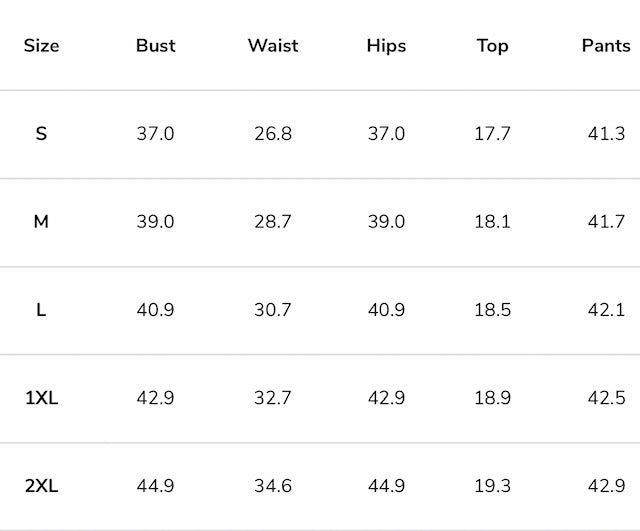The image size is (640, 531).
Task: Select the S size row label
Action: (x=41, y=134)
